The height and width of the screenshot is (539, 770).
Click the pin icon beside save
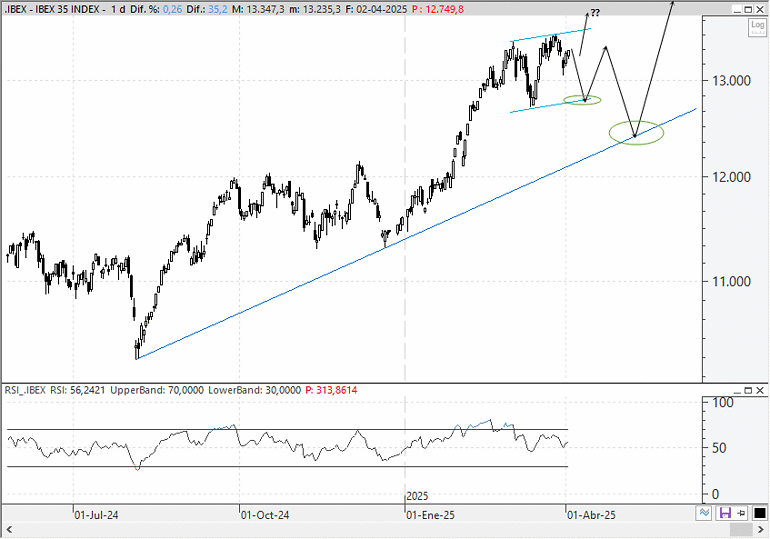tap(741, 513)
